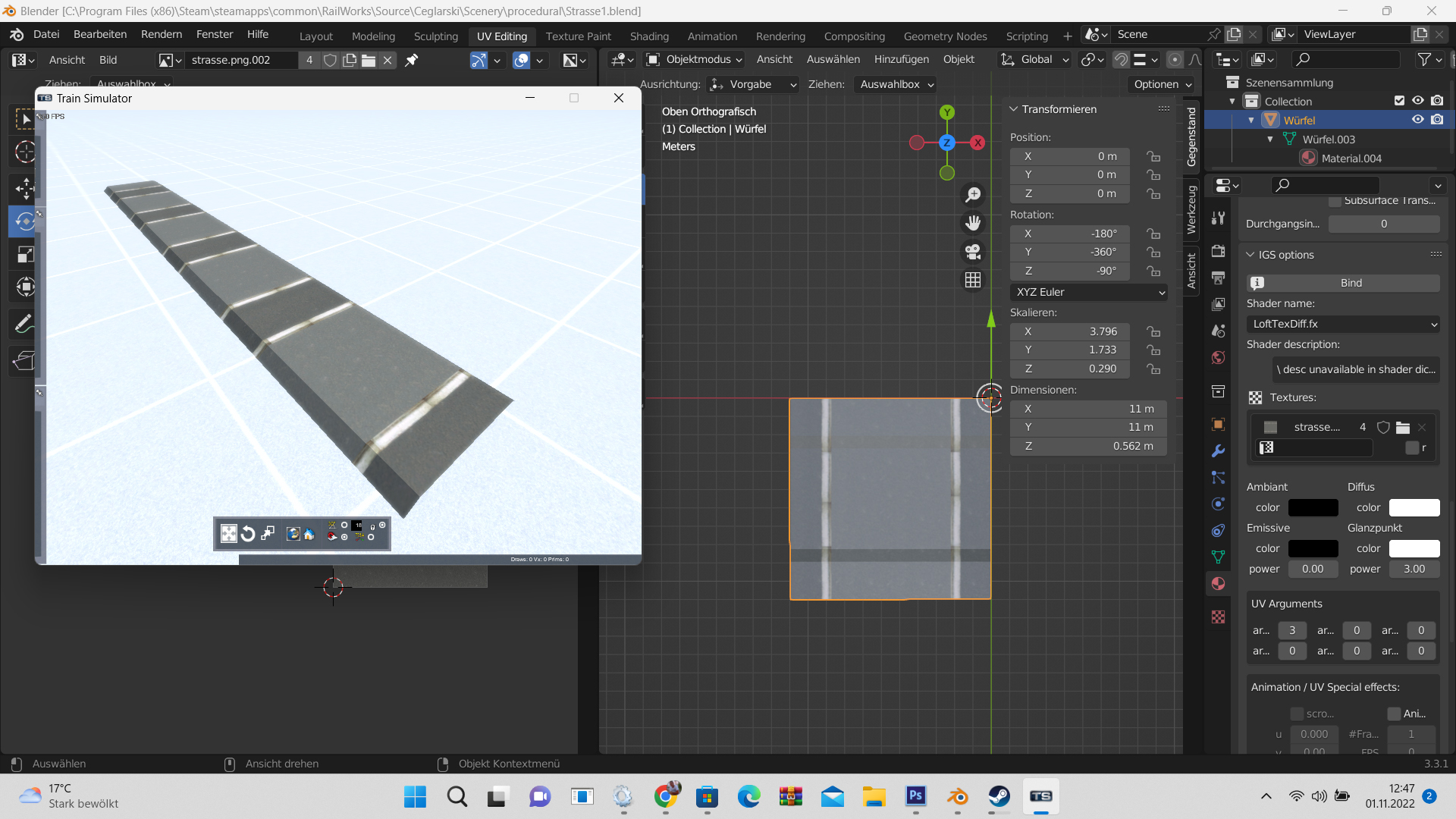The width and height of the screenshot is (1456, 819).
Task: Open the Optionen dropdown in viewport
Action: (1163, 84)
